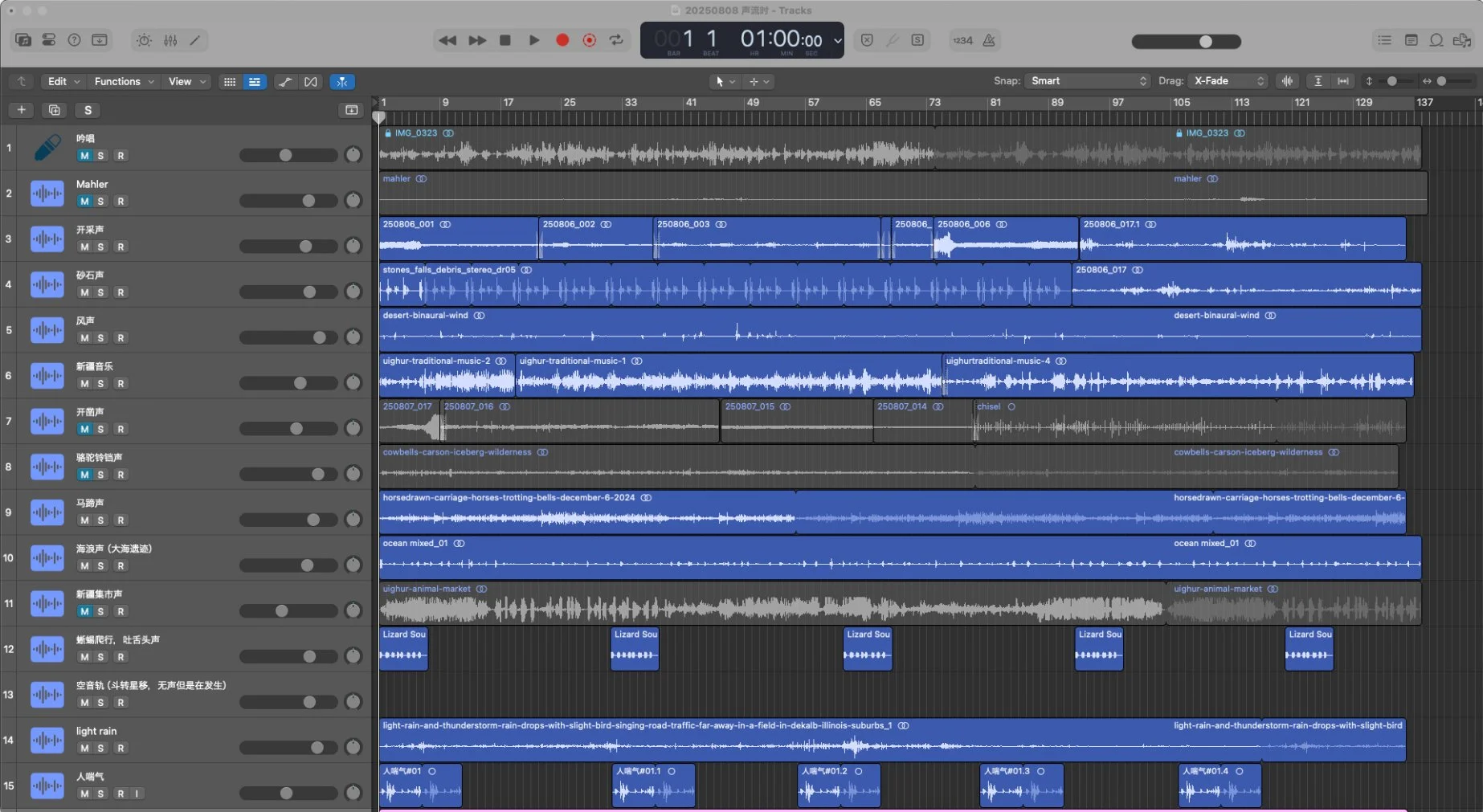Open the Library panel icon
The width and height of the screenshot is (1483, 812).
click(x=23, y=40)
